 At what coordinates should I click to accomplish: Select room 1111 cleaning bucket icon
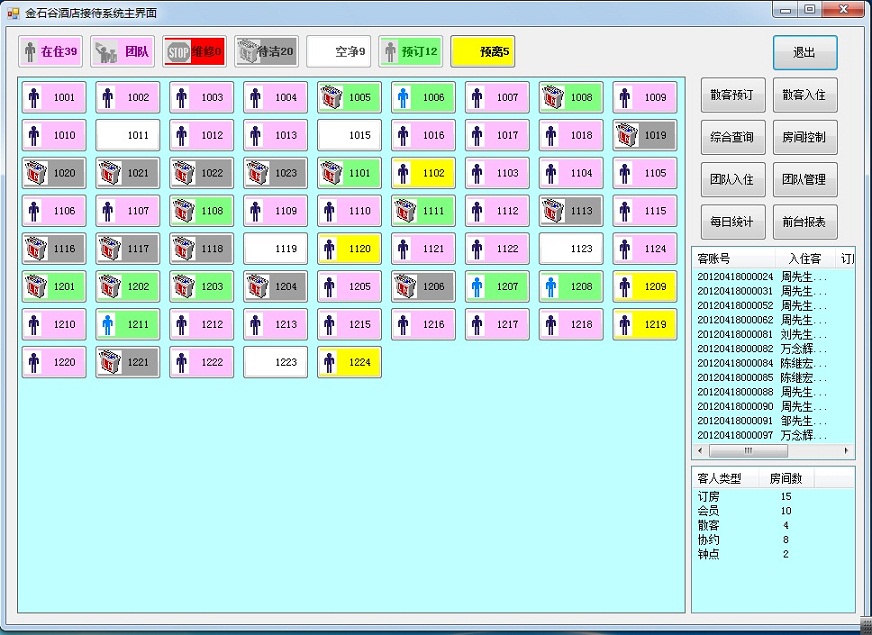tap(405, 211)
